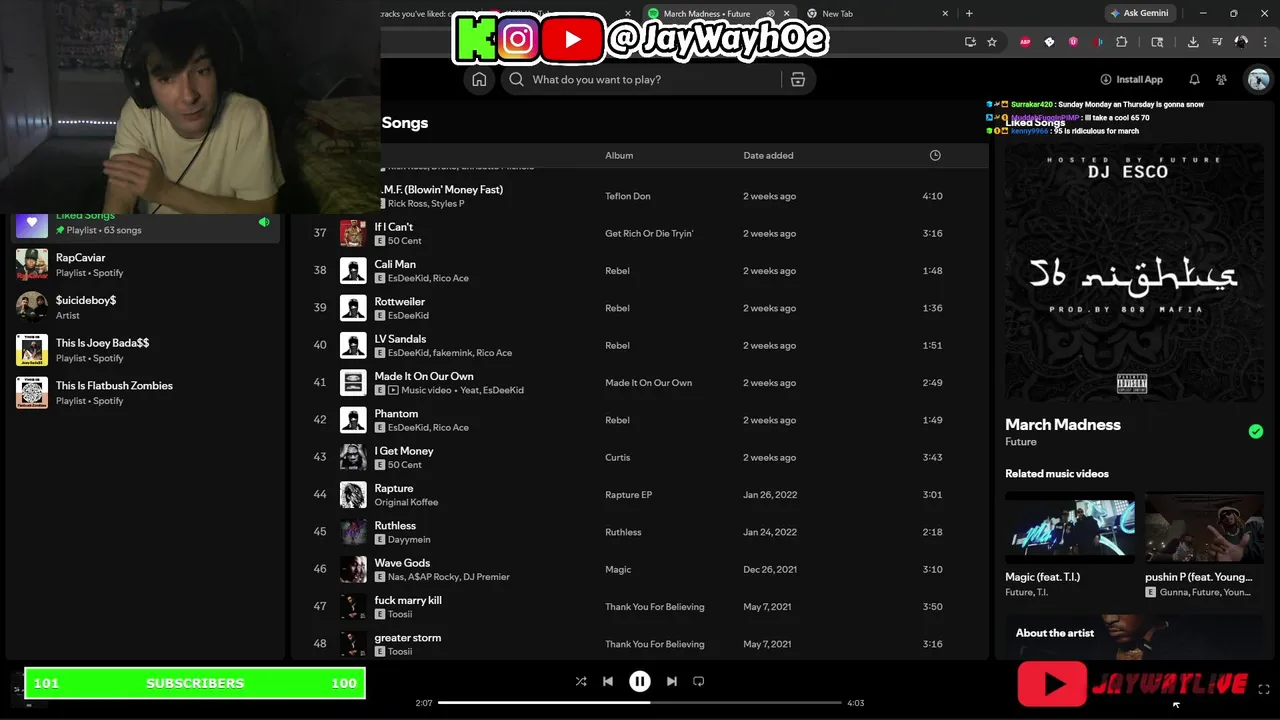Toggle the green saved checkmark for March Madness
This screenshot has width=1280, height=720.
coord(1256,432)
